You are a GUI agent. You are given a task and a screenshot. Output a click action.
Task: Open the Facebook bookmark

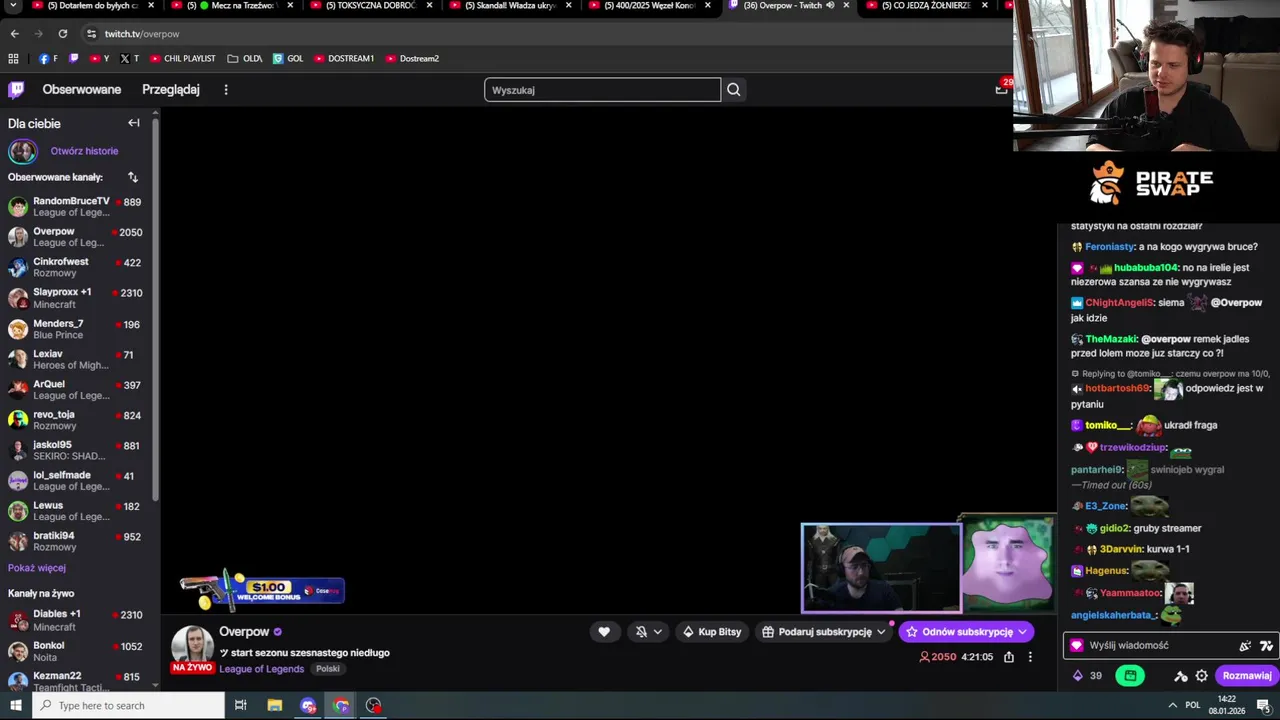48,59
